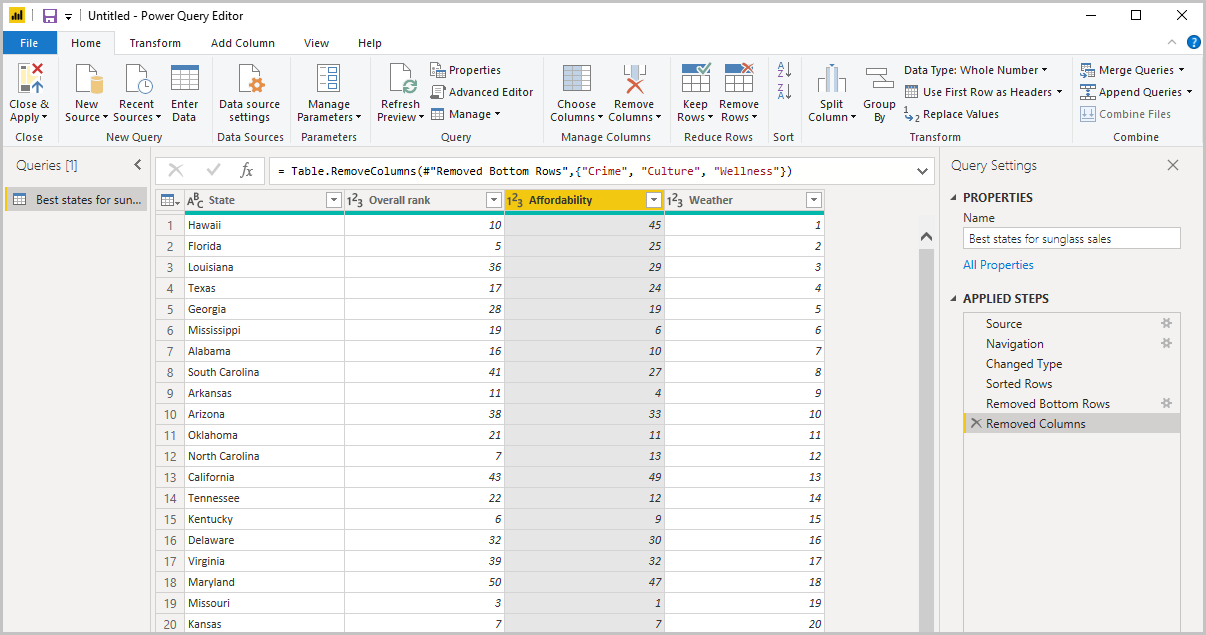Click into the formula bar text
The width and height of the screenshot is (1206, 635).
[x=591, y=171]
